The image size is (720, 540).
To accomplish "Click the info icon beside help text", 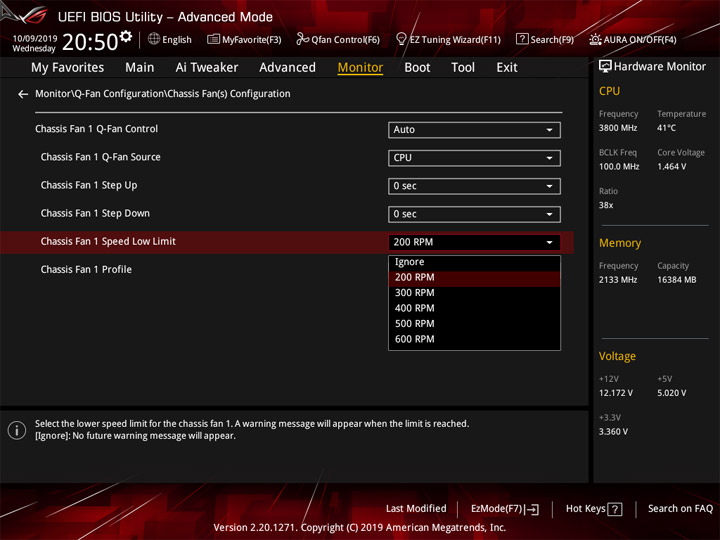I will [17, 430].
